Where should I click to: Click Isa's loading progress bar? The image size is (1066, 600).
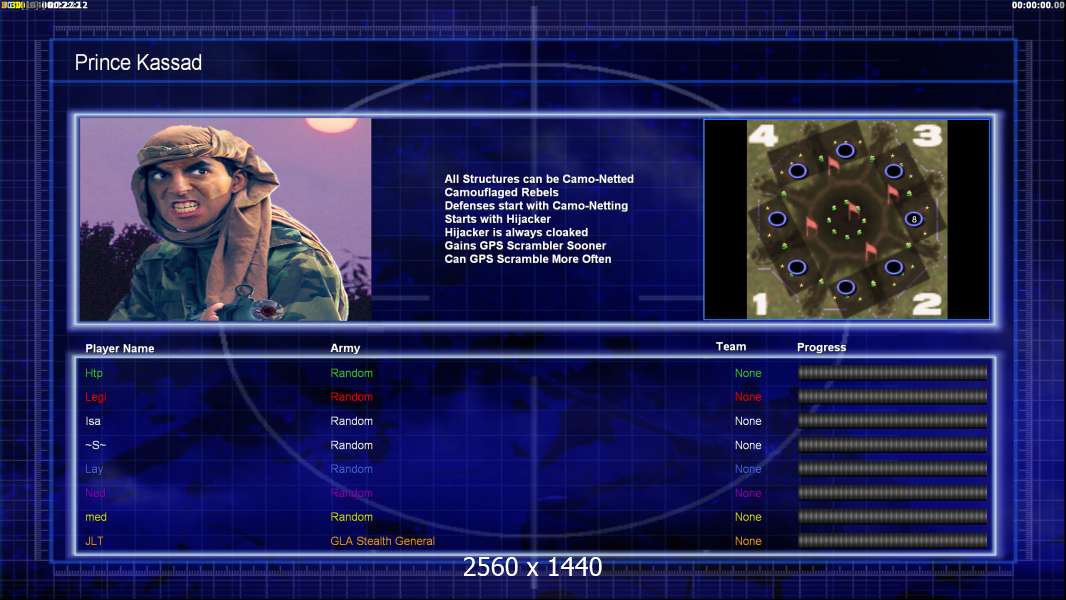click(x=893, y=421)
